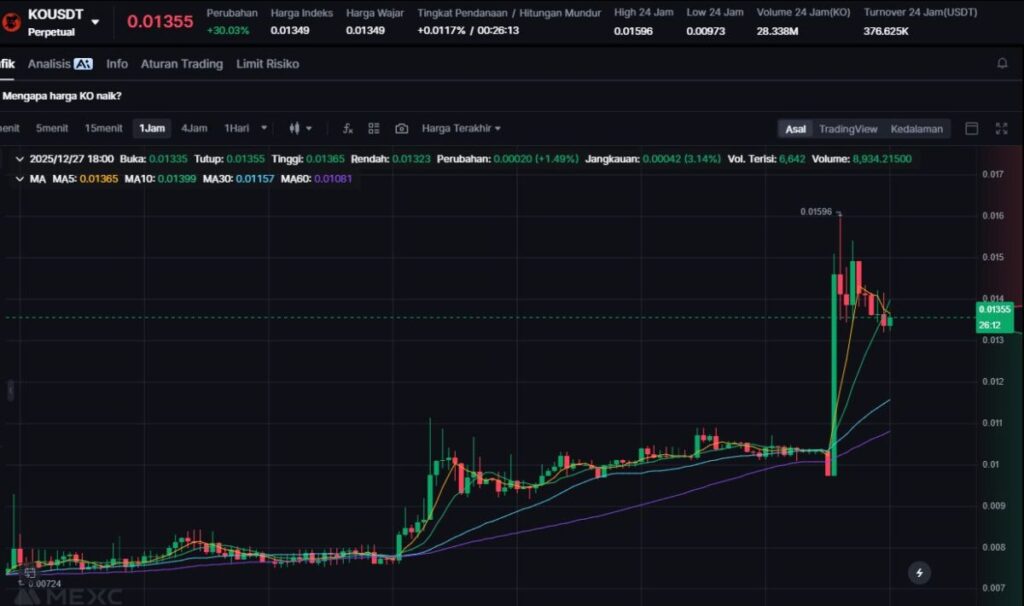Take a chart snapshot with camera icon
Viewport: 1024px width, 606px height.
point(401,128)
